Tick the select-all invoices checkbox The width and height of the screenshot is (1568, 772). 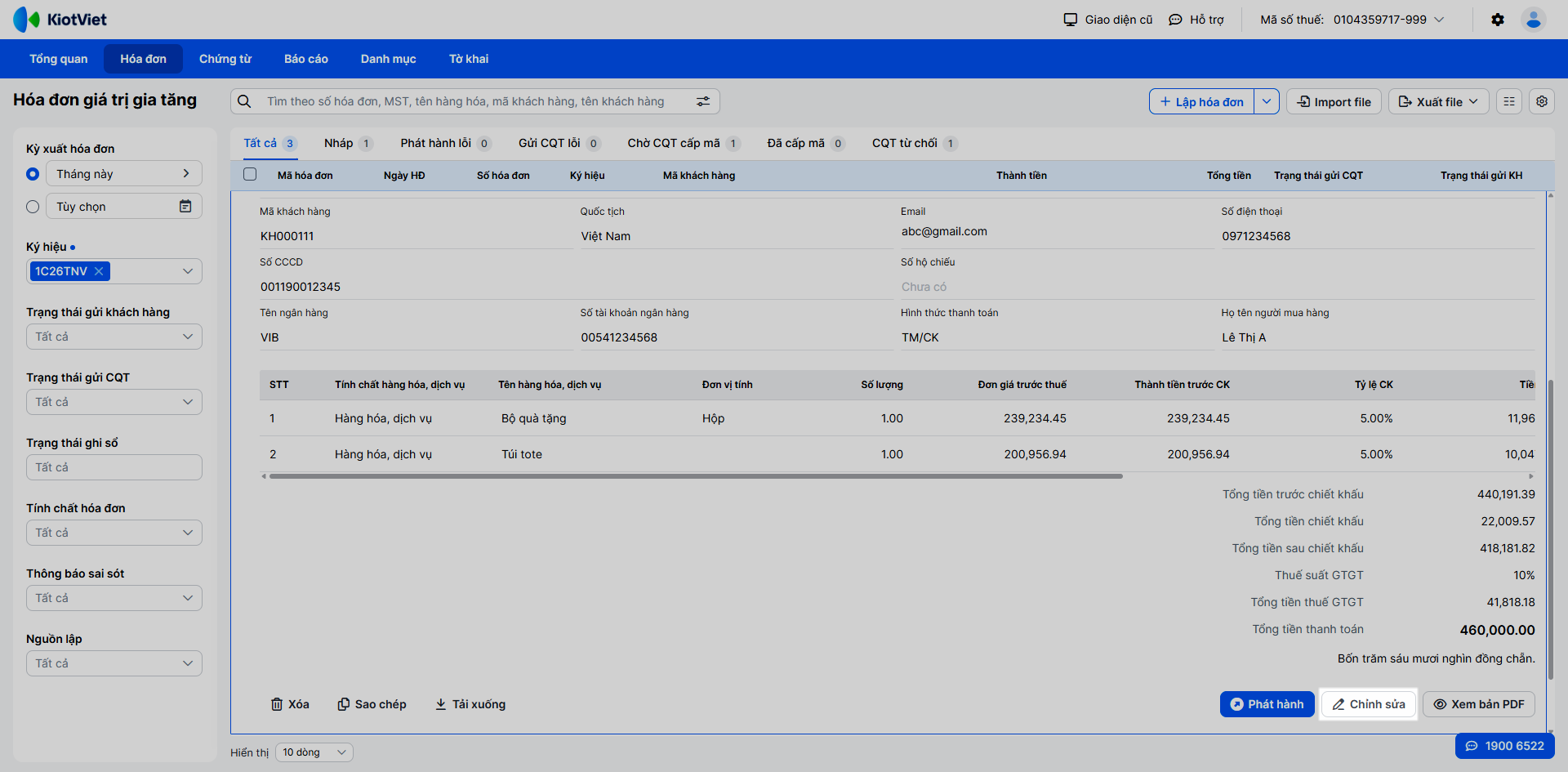250,174
